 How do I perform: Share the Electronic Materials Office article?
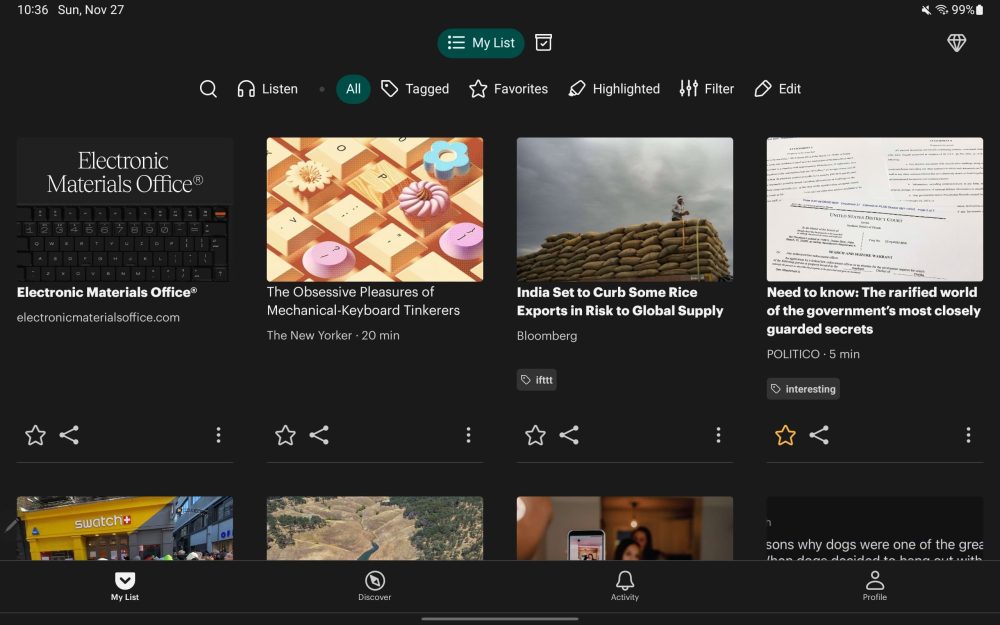point(69,435)
